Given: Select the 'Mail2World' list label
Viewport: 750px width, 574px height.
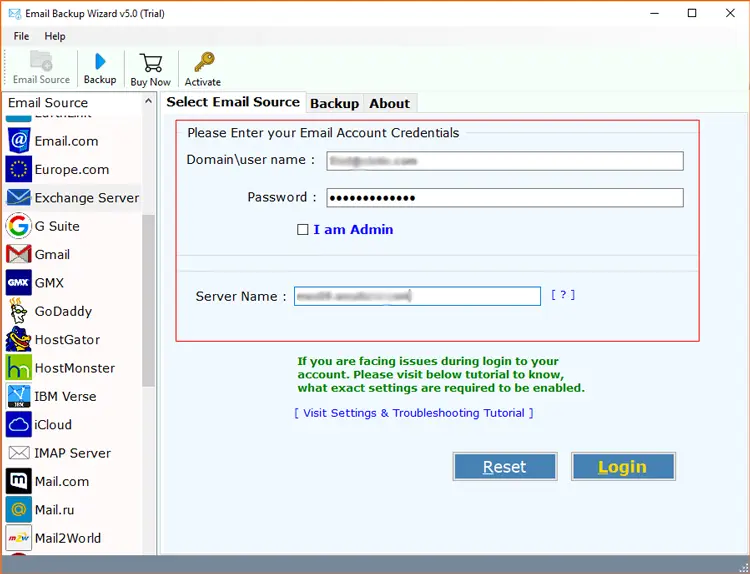Looking at the screenshot, I should click(x=67, y=538).
